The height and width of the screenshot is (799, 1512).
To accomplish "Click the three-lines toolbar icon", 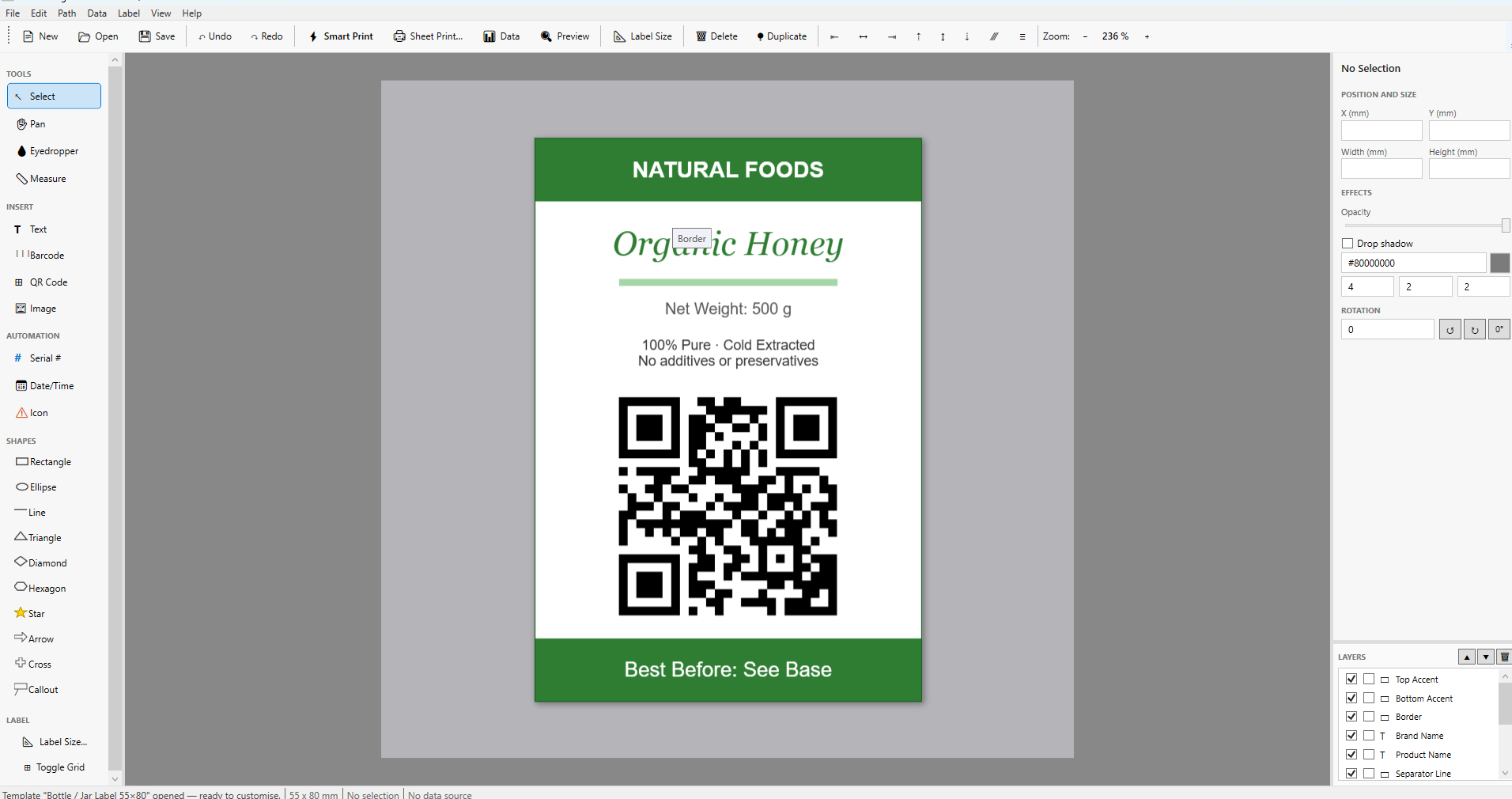I will [x=1022, y=36].
